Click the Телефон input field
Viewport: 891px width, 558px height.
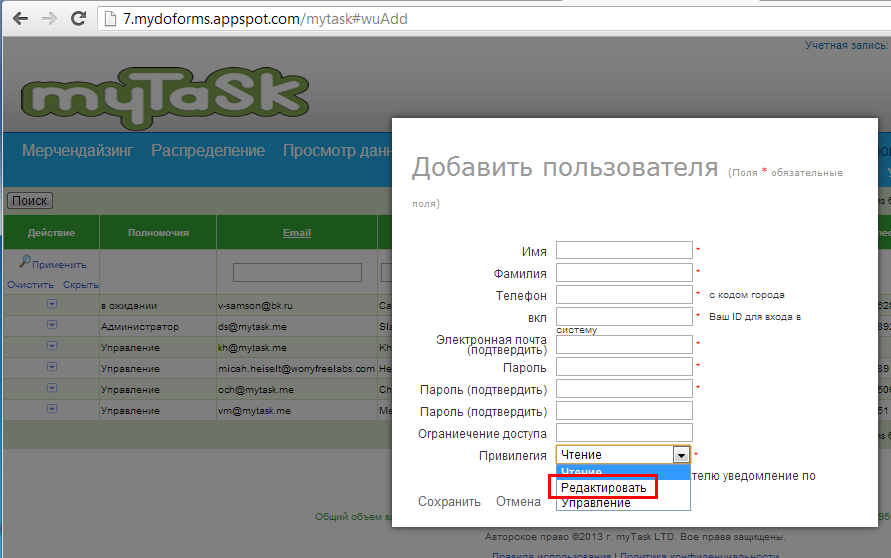624,295
